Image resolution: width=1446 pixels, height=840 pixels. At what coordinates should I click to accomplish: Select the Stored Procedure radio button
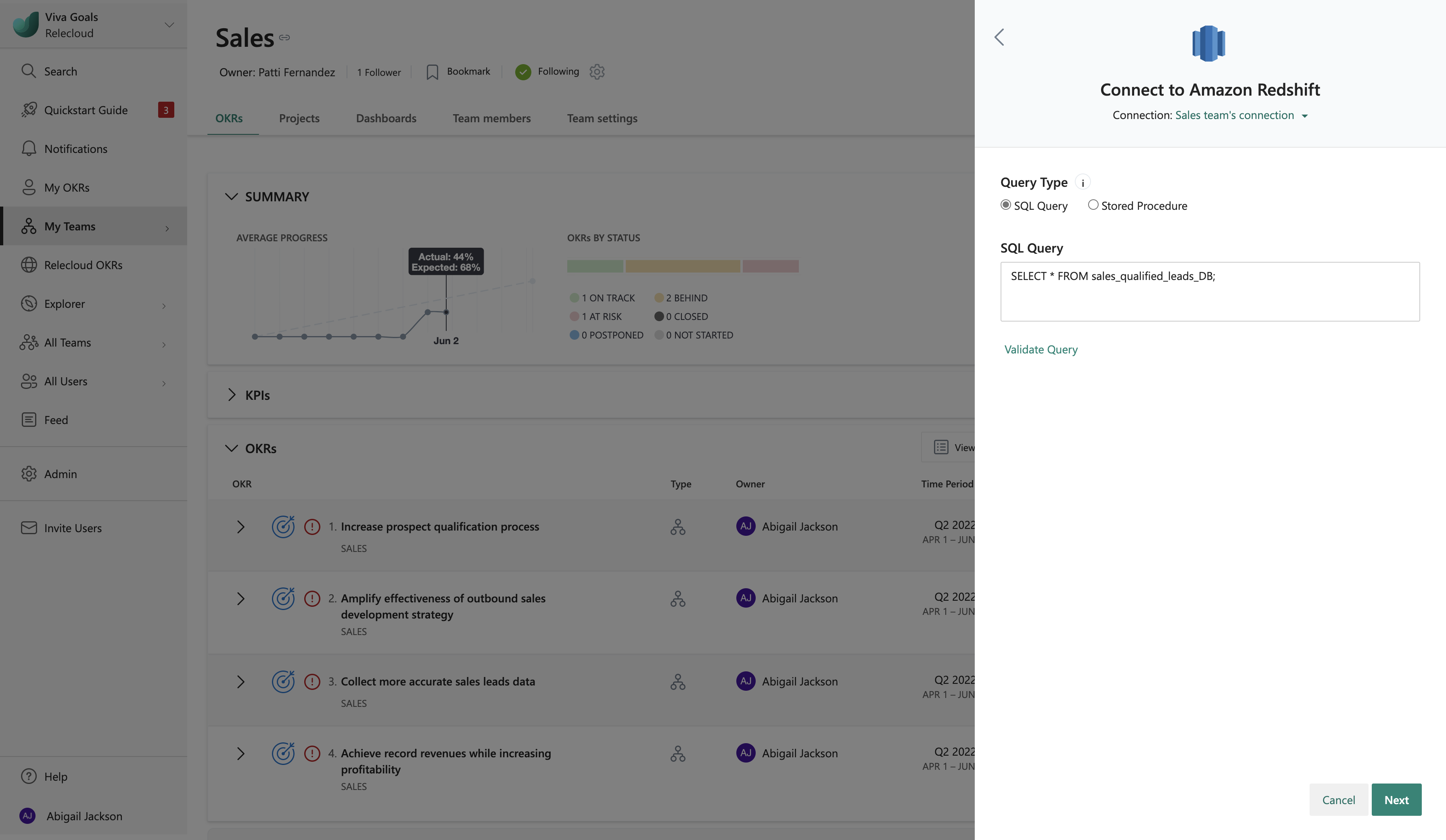(1093, 205)
